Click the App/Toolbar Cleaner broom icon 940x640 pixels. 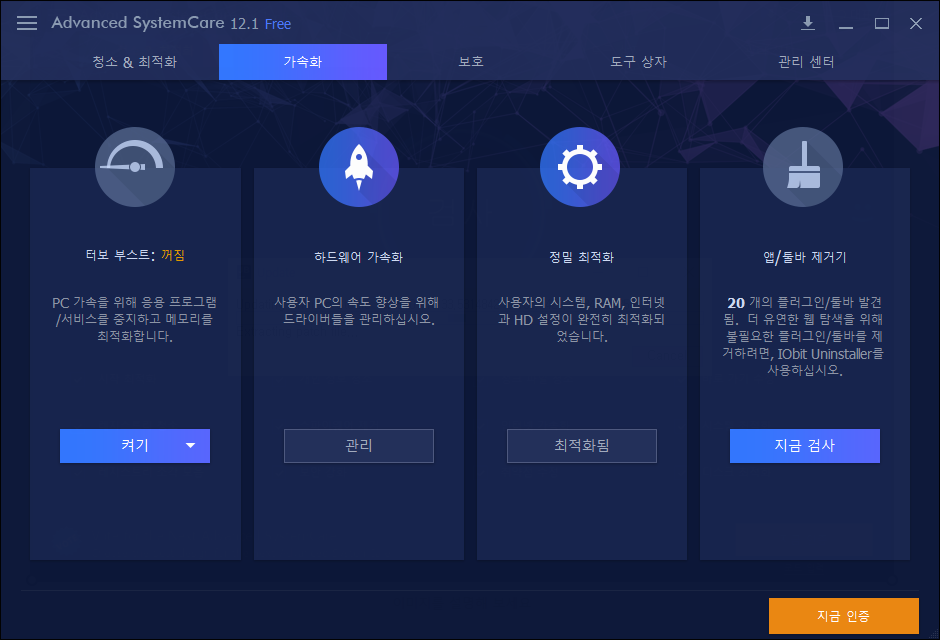[x=803, y=167]
